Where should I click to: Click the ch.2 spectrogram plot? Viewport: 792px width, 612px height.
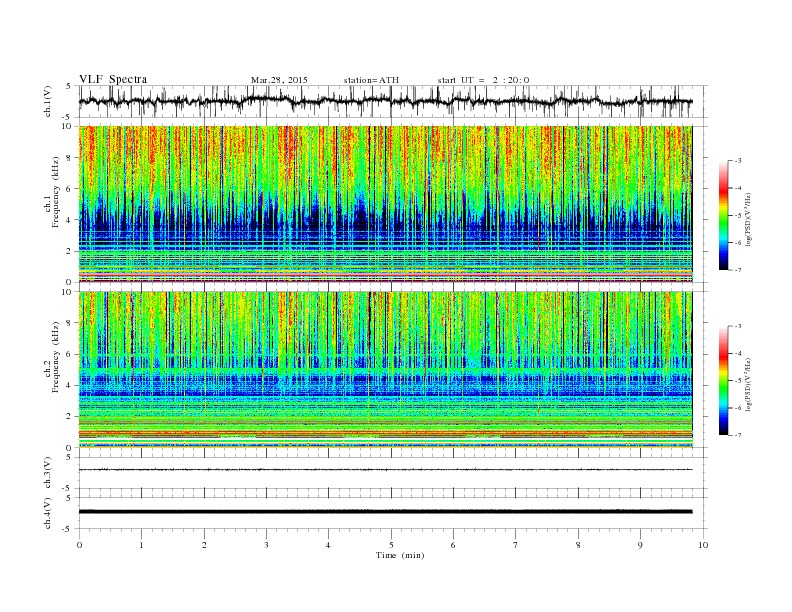coord(386,370)
